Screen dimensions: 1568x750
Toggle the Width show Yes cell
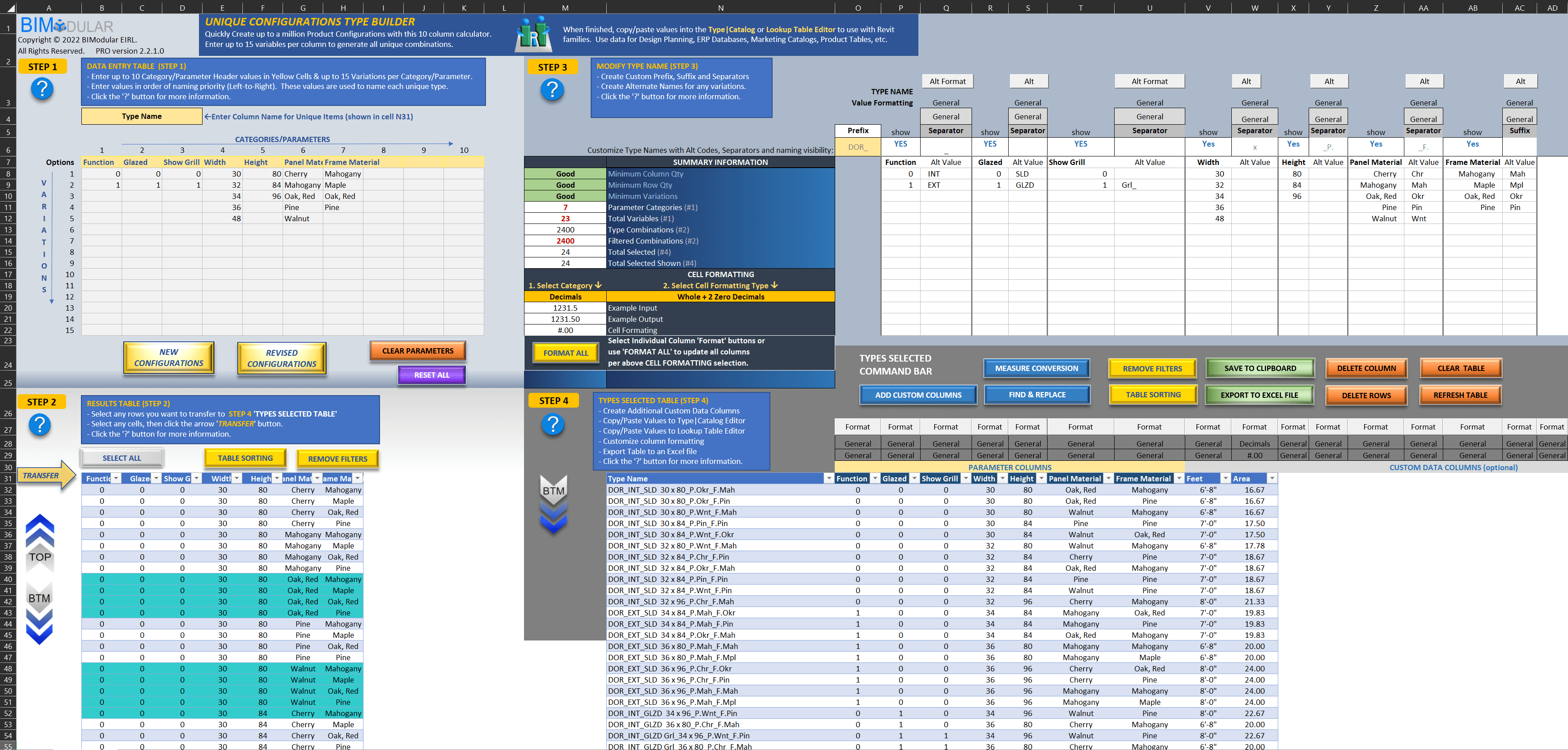[1208, 144]
